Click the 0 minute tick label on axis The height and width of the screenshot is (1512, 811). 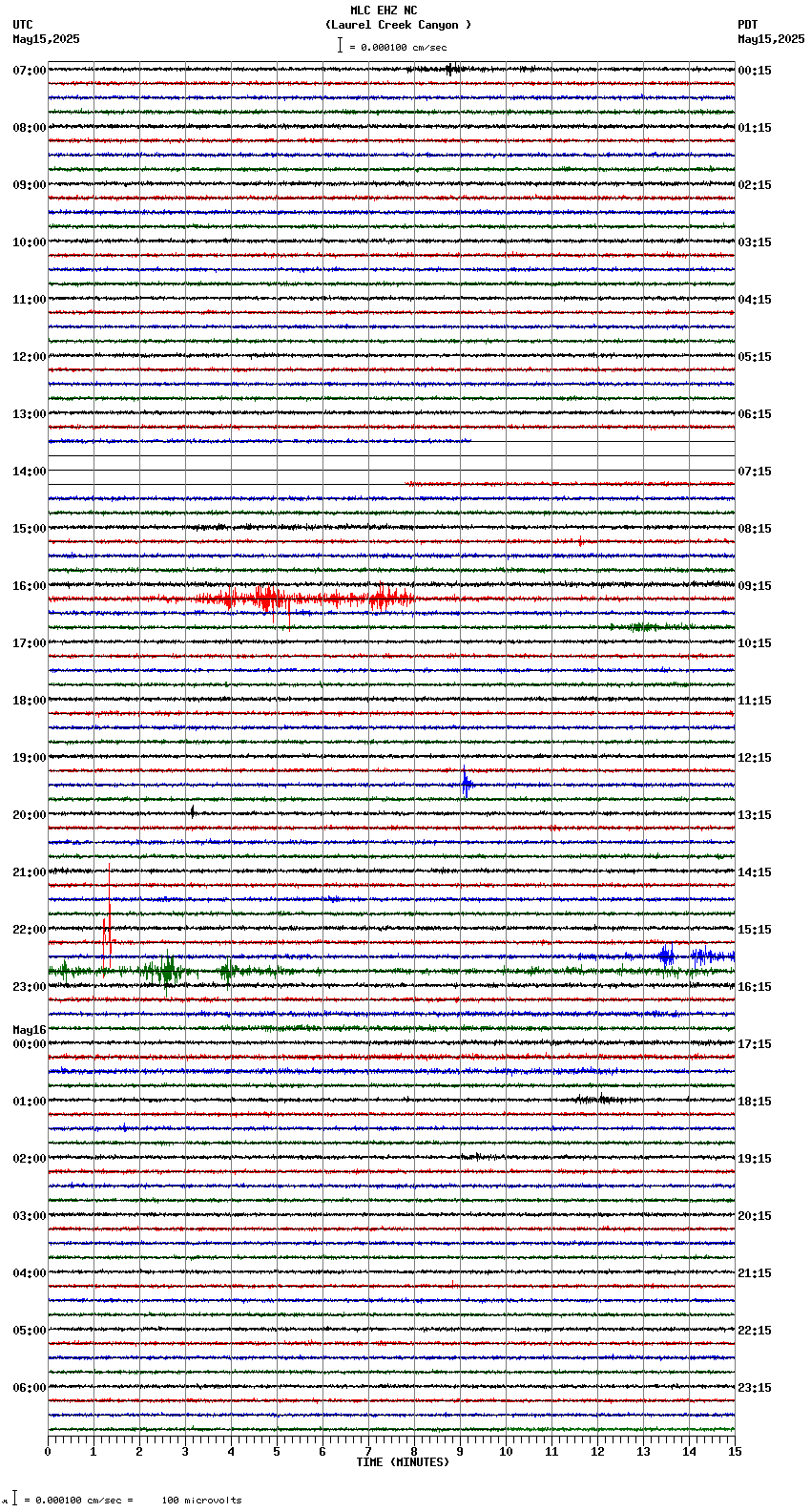(x=48, y=1452)
